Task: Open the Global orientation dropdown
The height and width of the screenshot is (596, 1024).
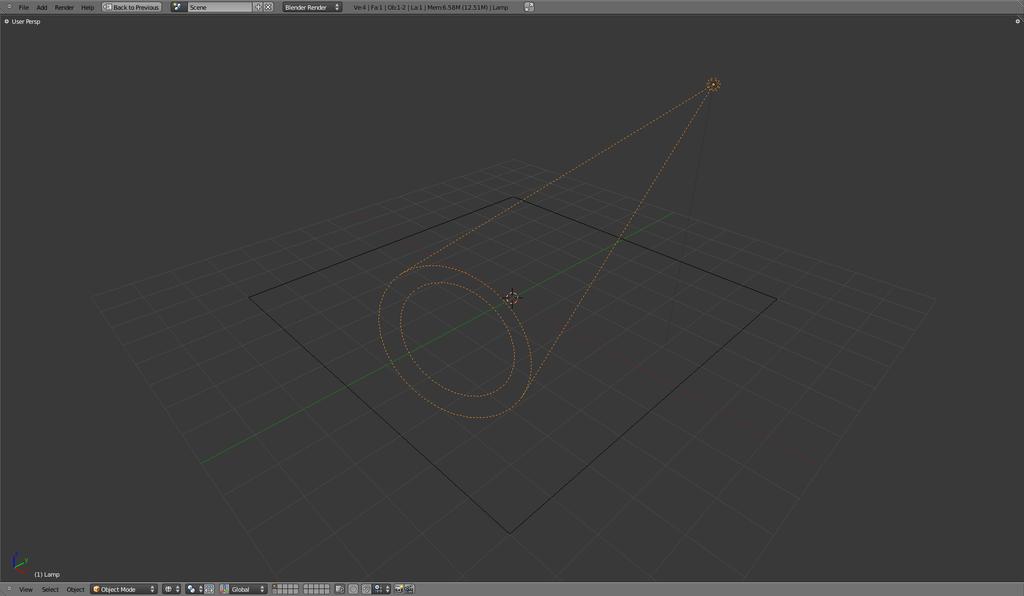Action: coord(248,589)
